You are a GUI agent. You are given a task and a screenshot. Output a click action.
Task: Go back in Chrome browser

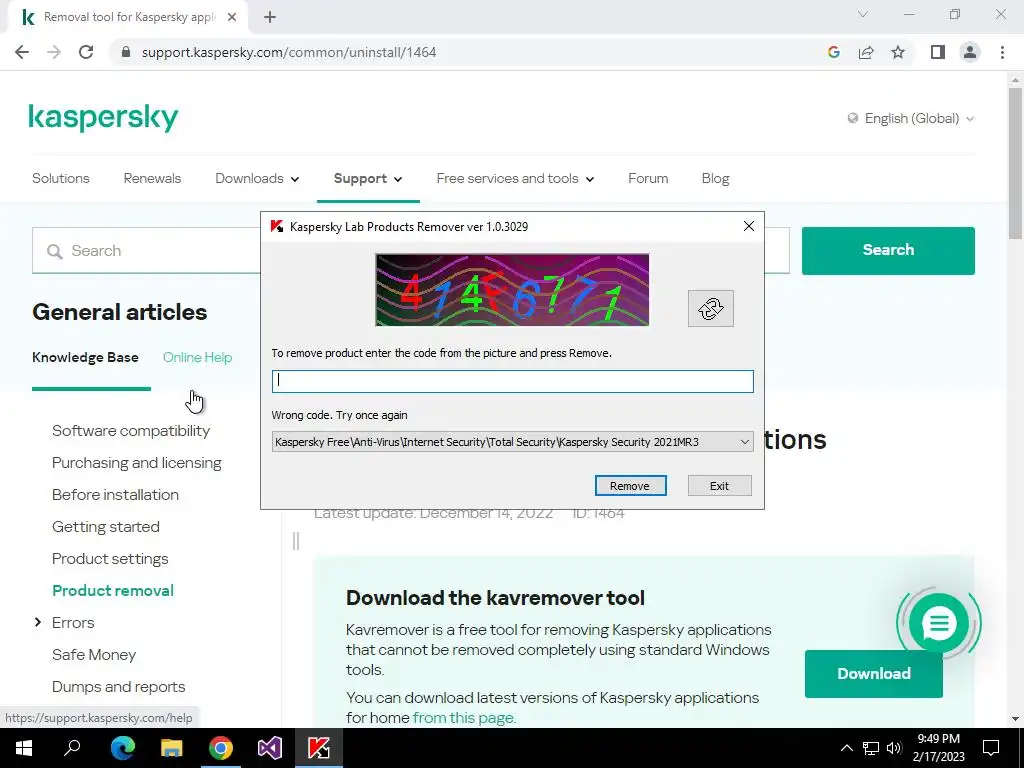pyautogui.click(x=22, y=52)
